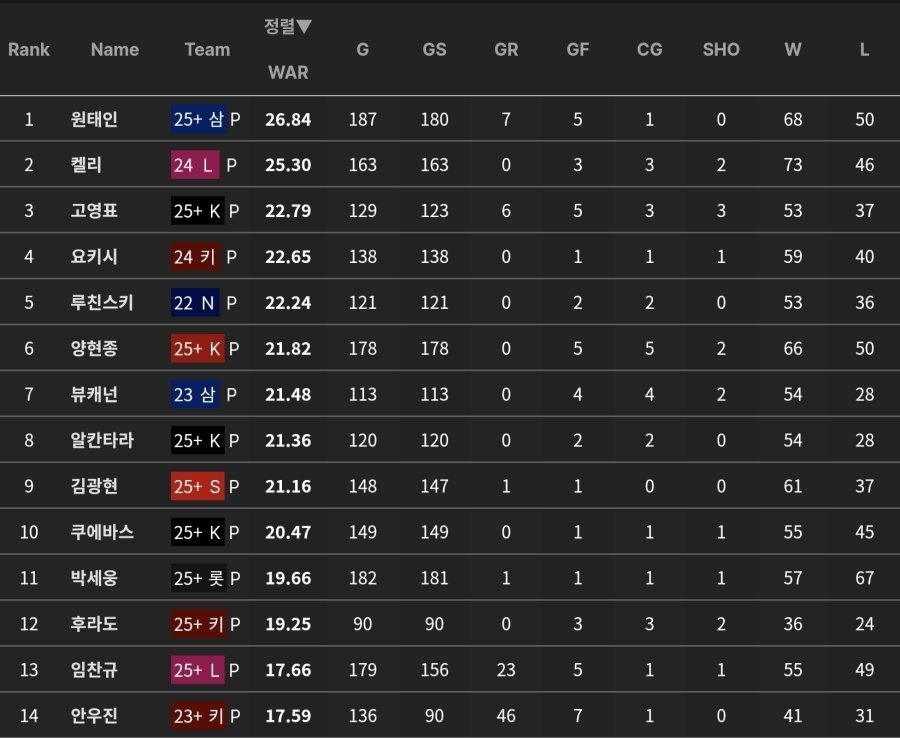
Task: Click 고영표's black 25+ K team badge
Action: tap(198, 211)
